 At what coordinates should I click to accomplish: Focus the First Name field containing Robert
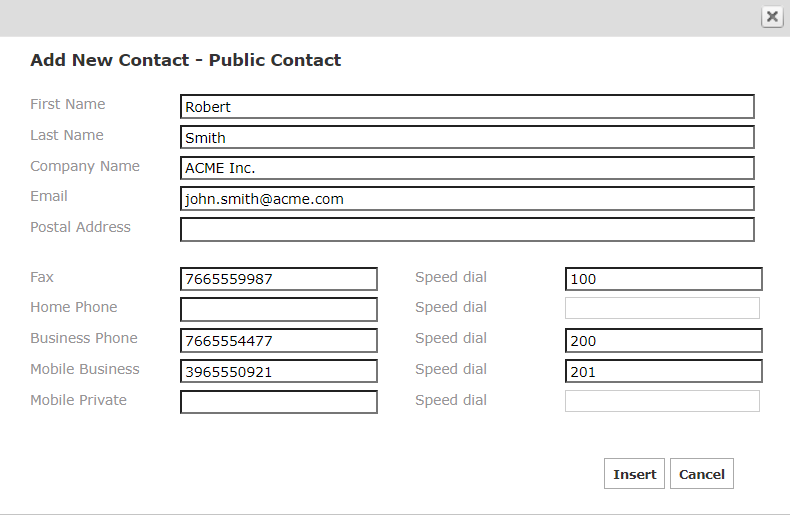467,107
